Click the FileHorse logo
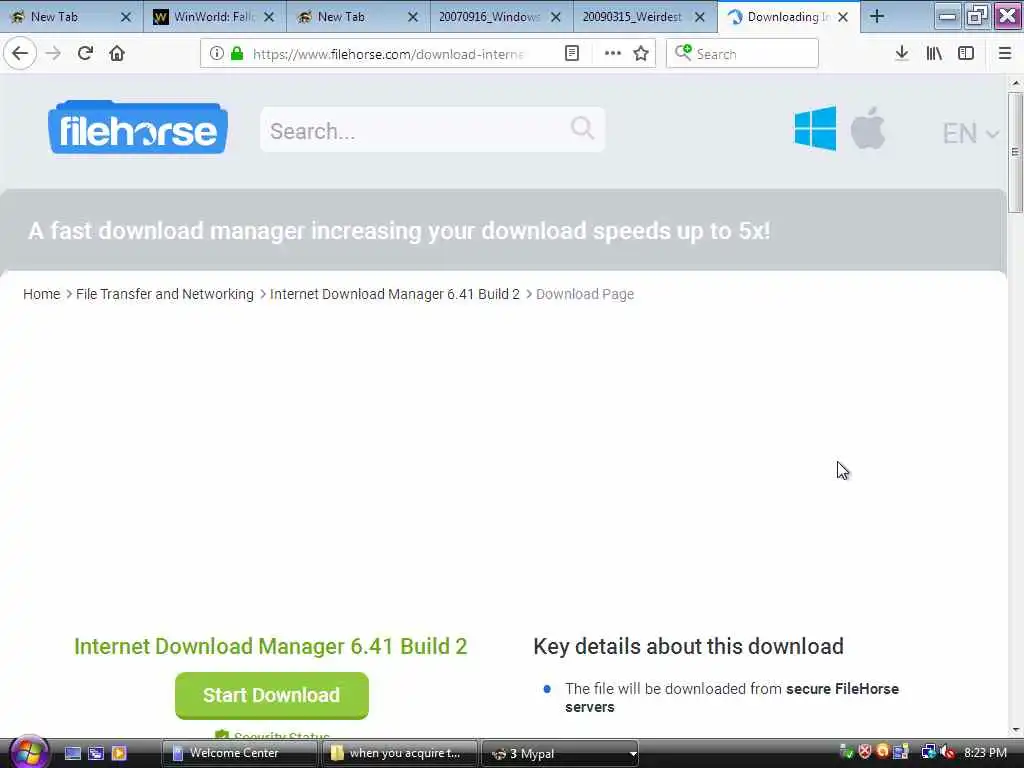1024x768 pixels. point(138,128)
